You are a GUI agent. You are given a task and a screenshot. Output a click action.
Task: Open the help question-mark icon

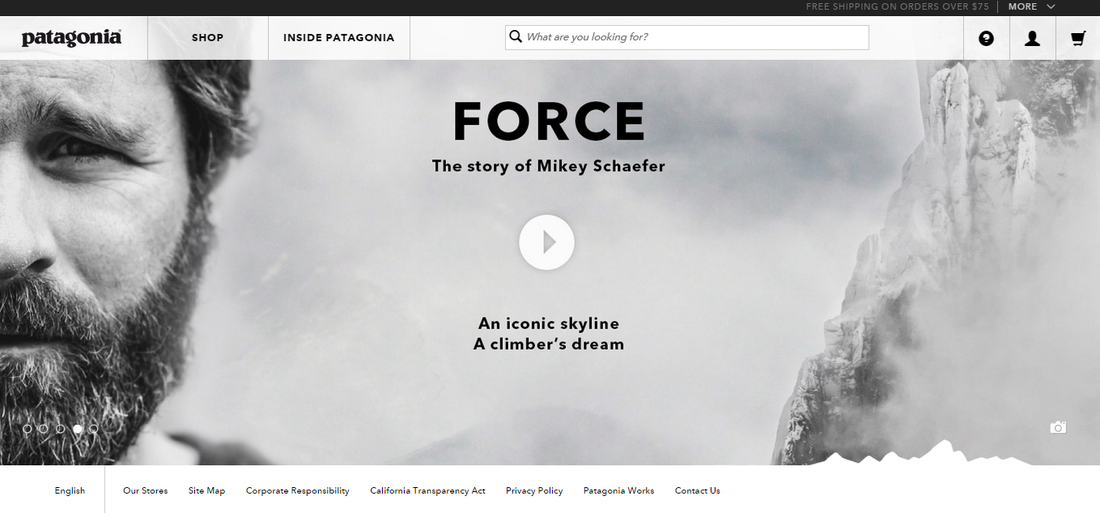[986, 39]
